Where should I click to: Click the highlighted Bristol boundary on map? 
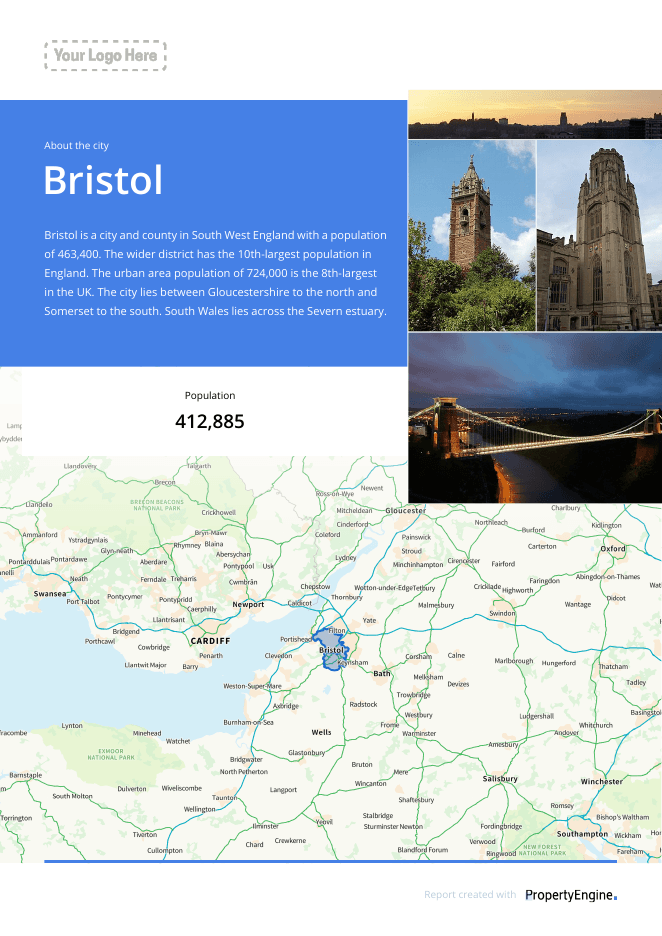332,649
